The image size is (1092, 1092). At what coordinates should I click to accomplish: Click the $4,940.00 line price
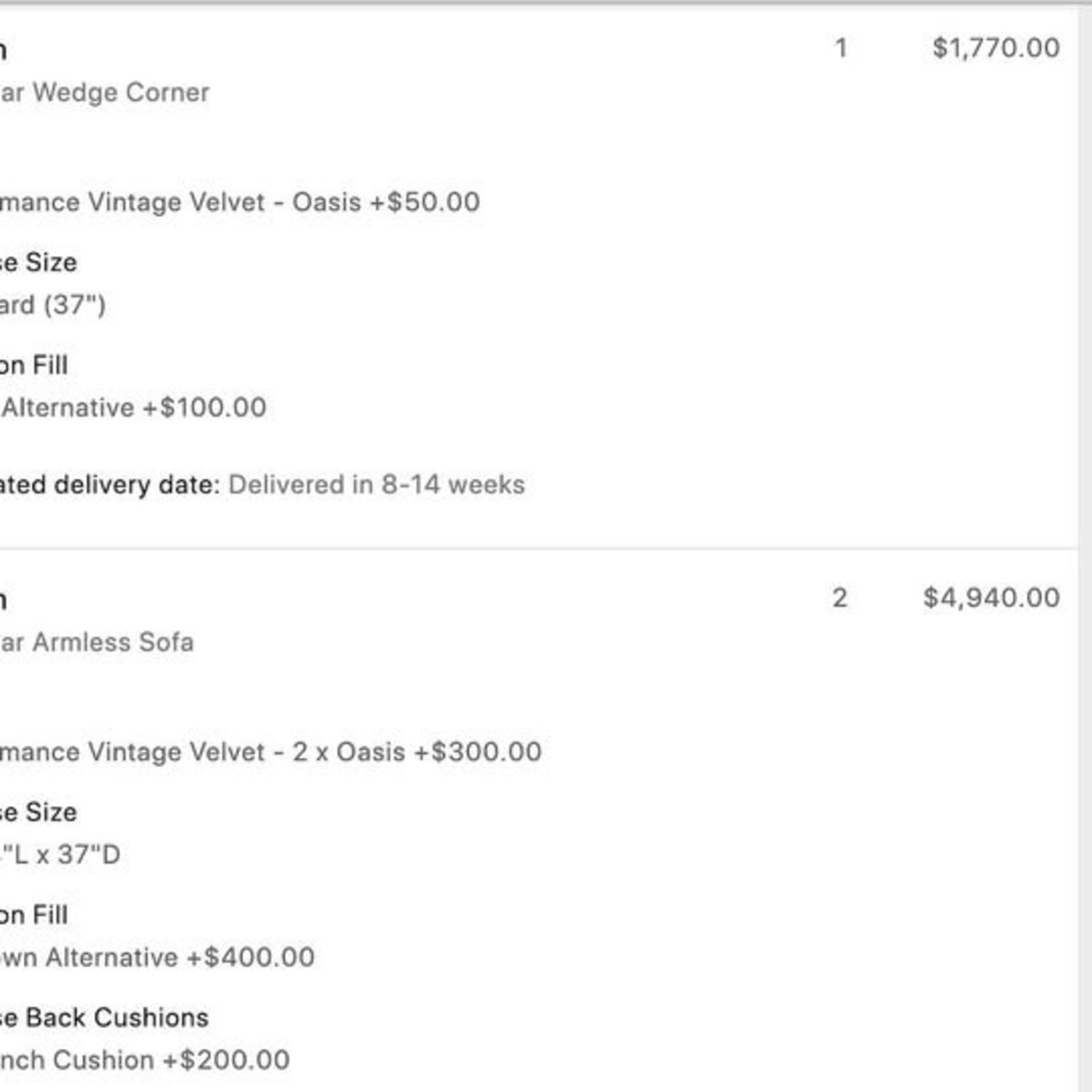(991, 598)
